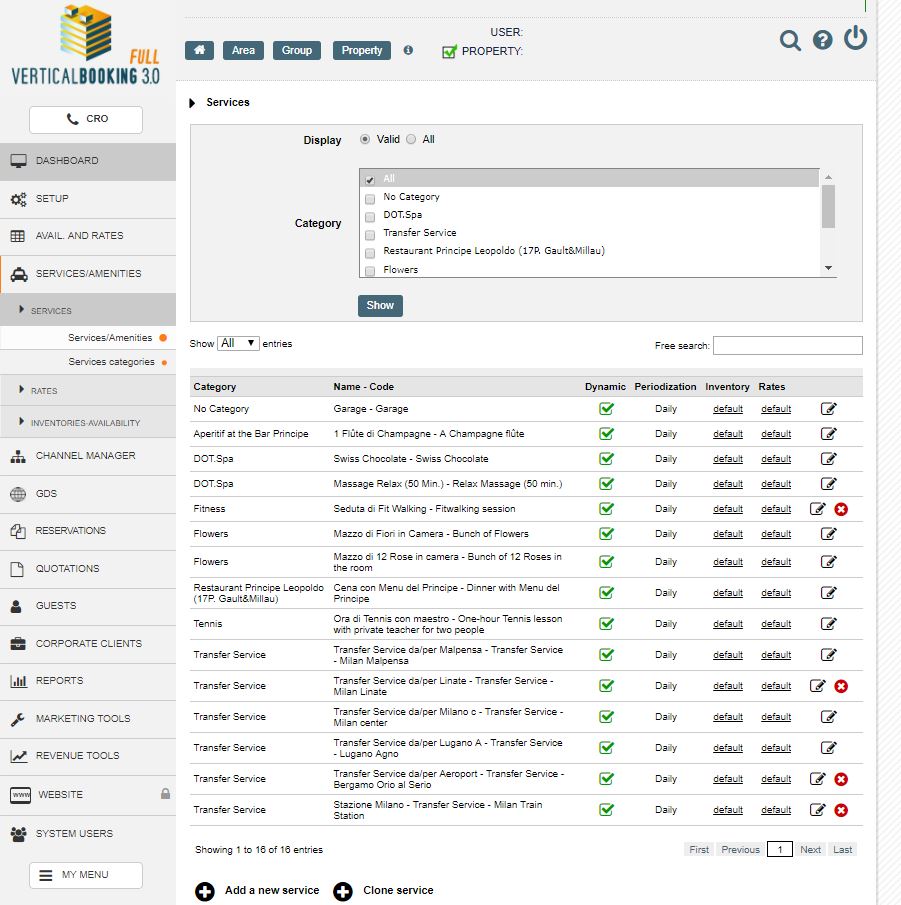Screen dimensions: 901x905
Task: Check the Transfer Service category checkbox
Action: coord(370,235)
